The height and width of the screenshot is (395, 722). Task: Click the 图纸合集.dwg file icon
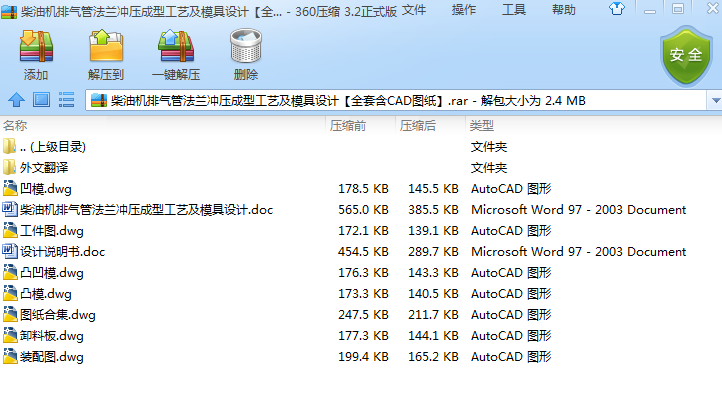[10, 314]
